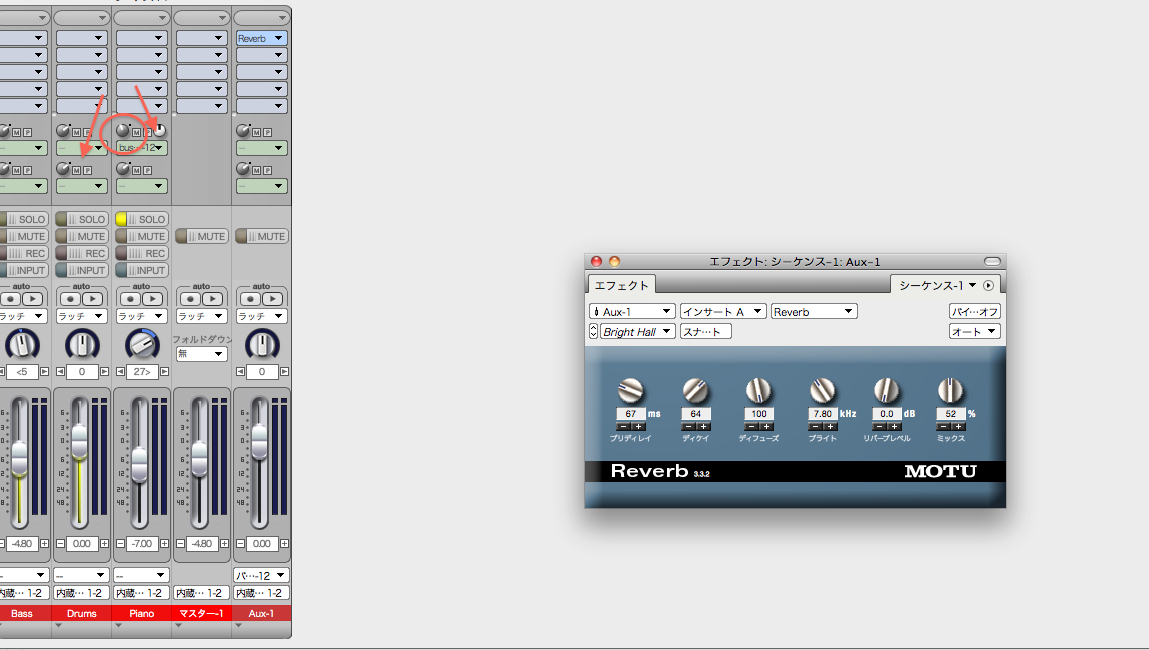Click automation play button on Aux-1
This screenshot has height=650, width=1149.
(273, 299)
